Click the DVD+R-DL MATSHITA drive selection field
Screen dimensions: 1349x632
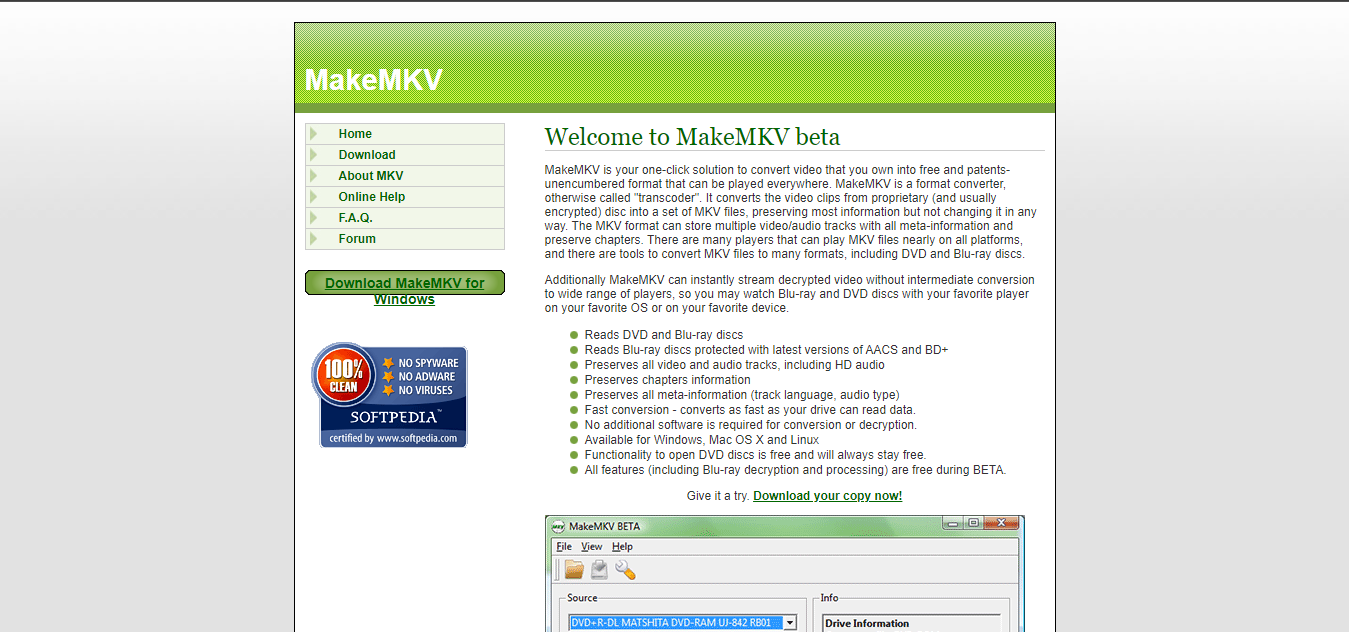coord(671,622)
